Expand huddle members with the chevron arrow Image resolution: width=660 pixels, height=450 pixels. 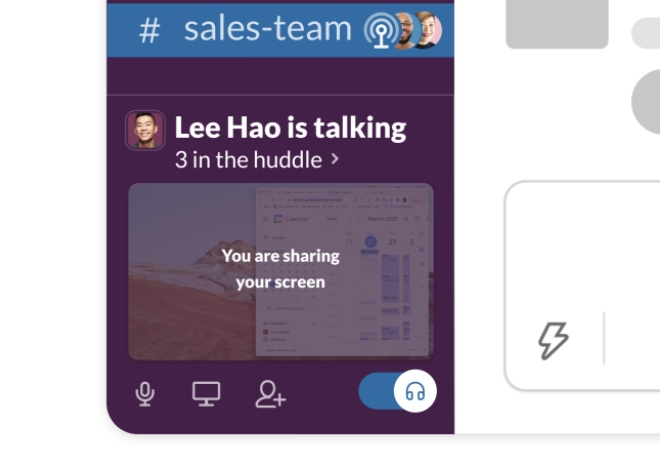pyautogui.click(x=335, y=159)
